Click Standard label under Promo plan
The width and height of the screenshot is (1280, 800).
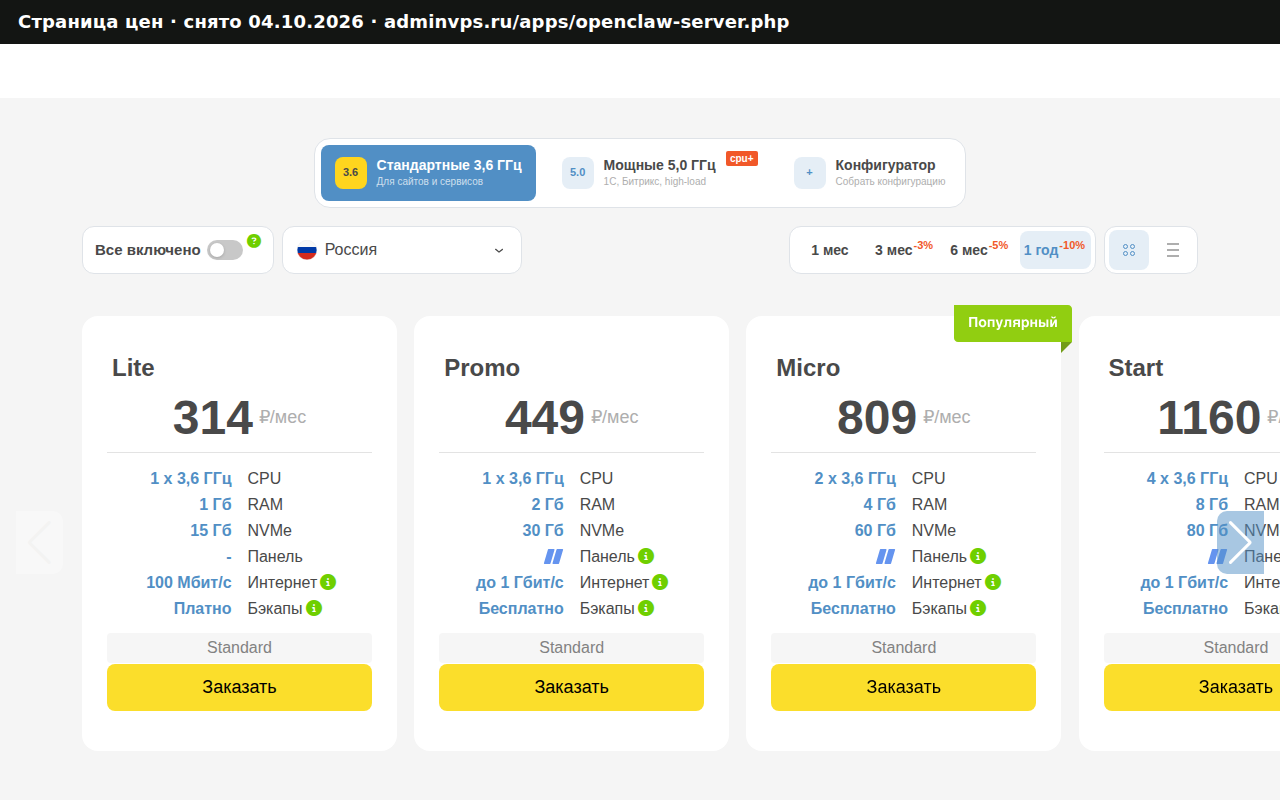pyautogui.click(x=571, y=648)
